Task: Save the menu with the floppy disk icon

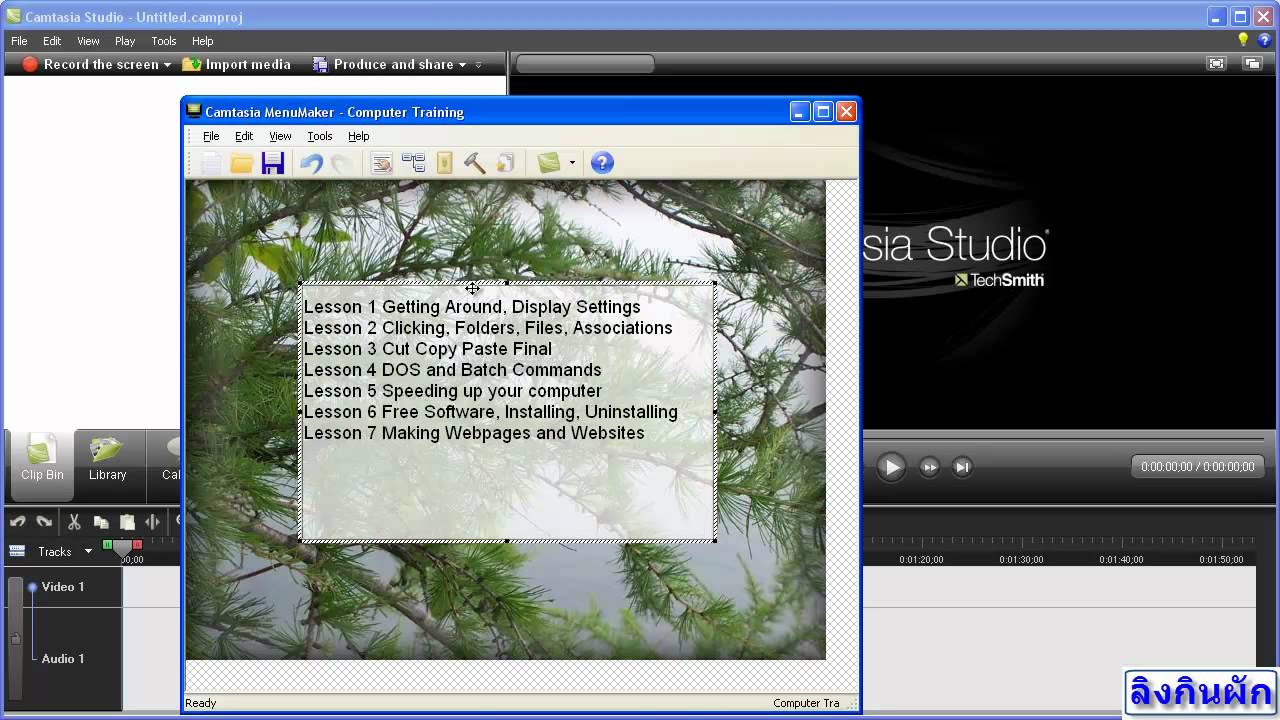Action: click(273, 163)
